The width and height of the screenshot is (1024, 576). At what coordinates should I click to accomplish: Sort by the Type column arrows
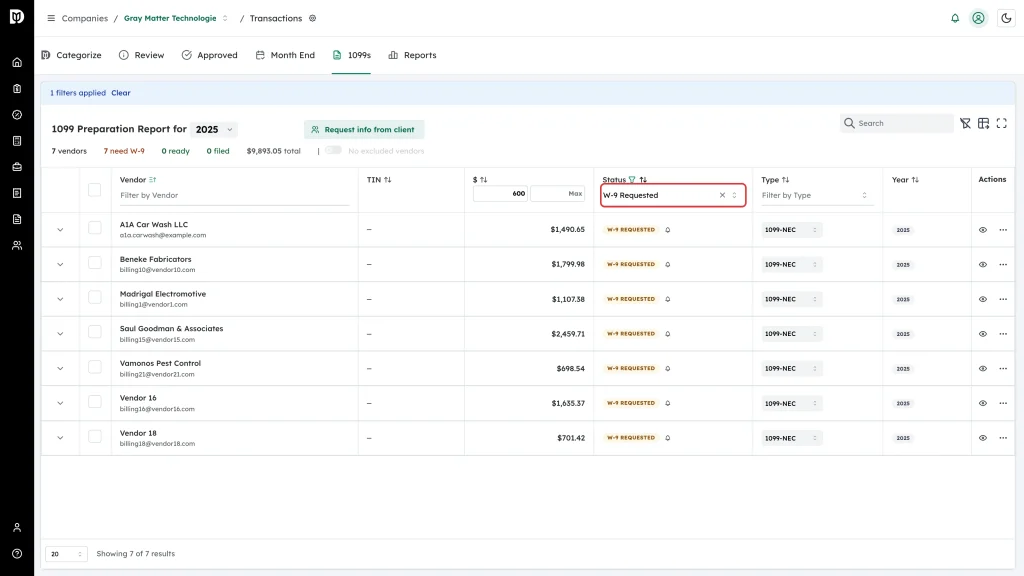(x=786, y=180)
